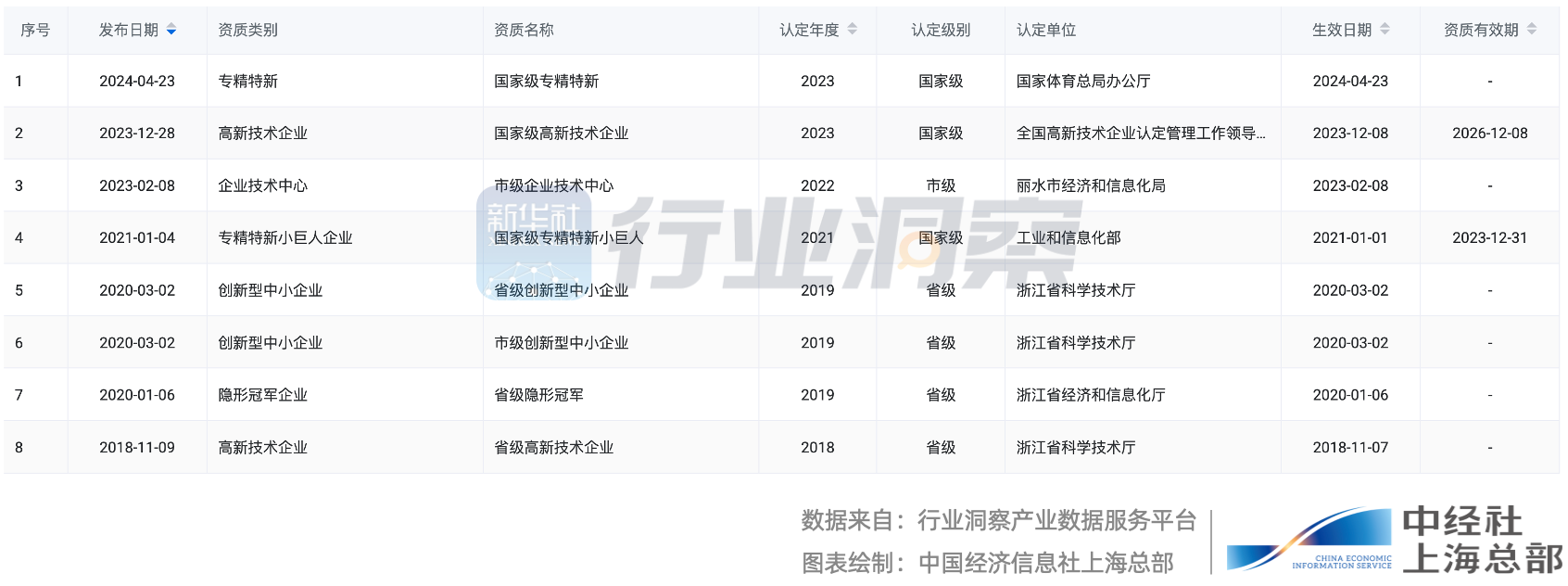The image size is (1568, 586).
Task: Select year 2022 cell
Action: tap(817, 185)
